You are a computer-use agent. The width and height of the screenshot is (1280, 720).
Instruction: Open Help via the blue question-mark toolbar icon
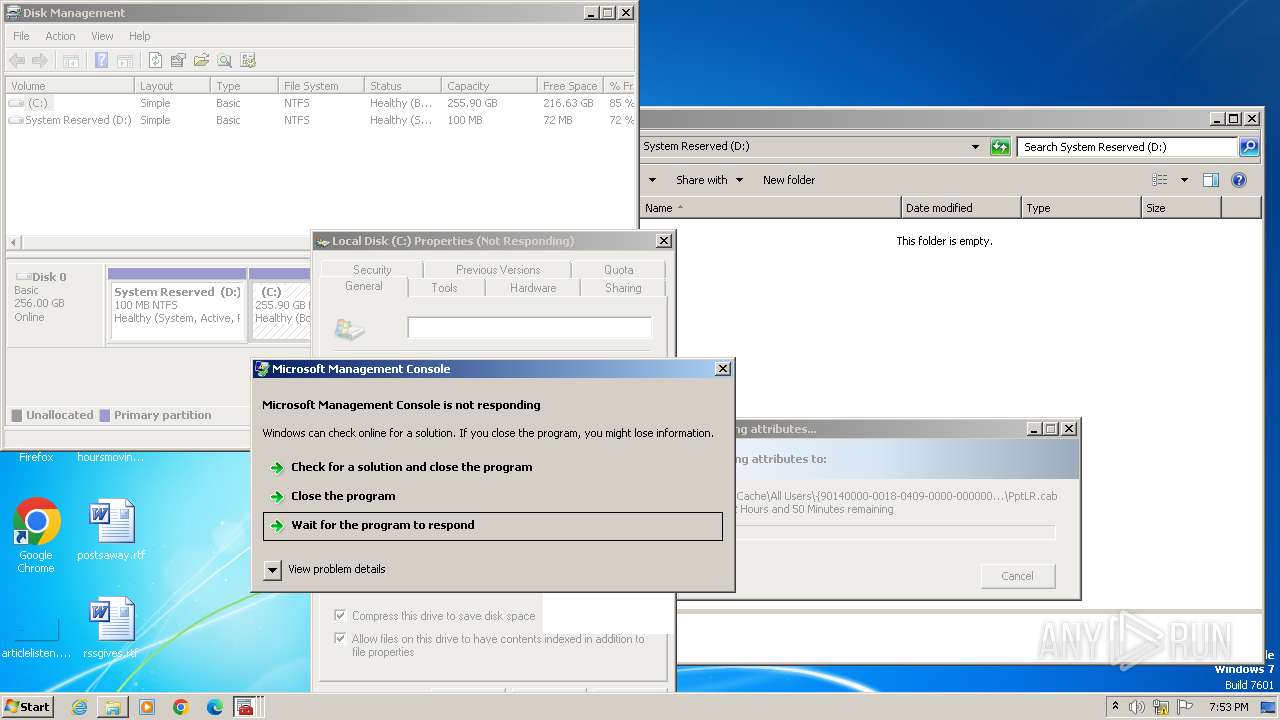[101, 61]
